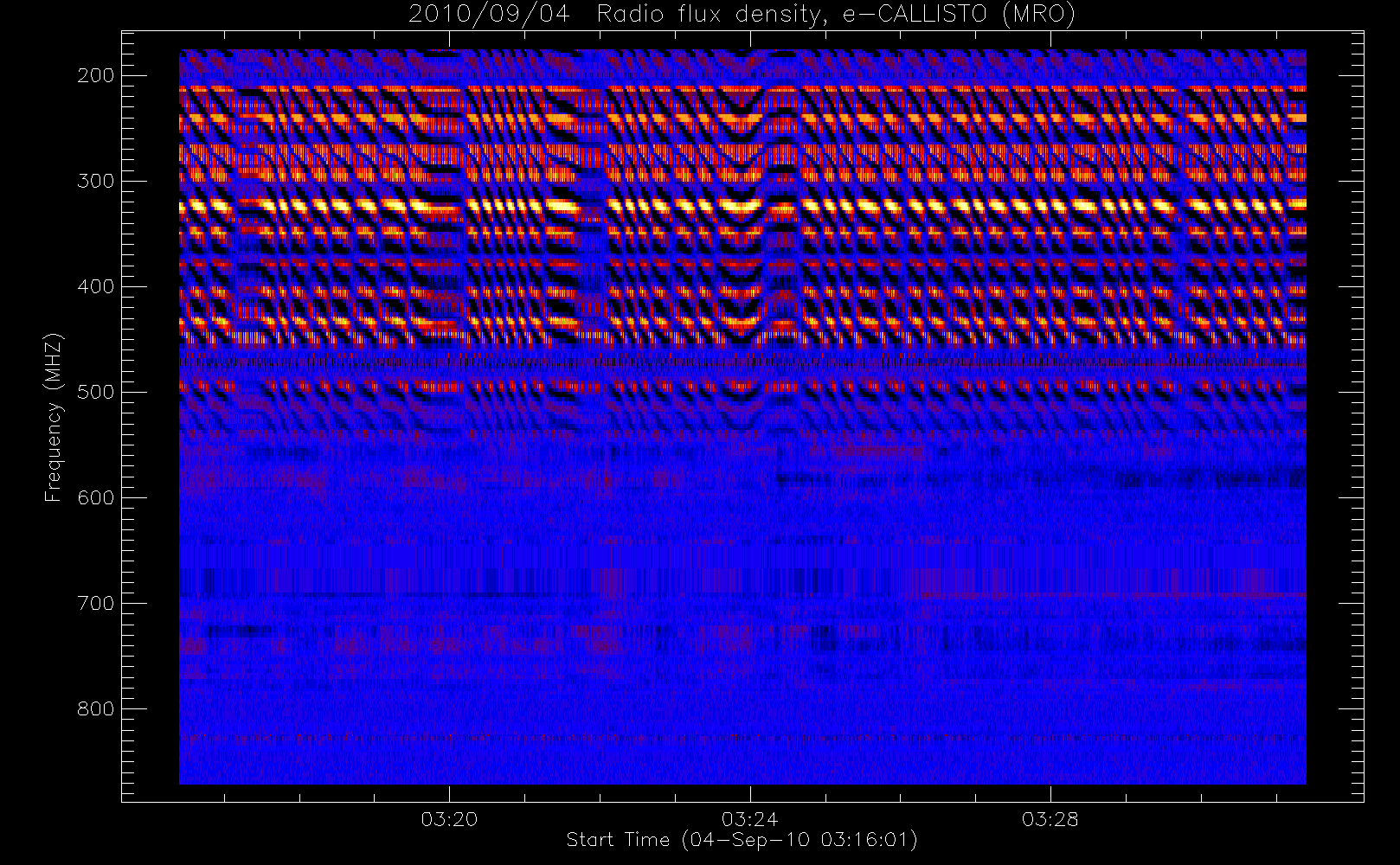The image size is (1400, 865).
Task: Click the 03:24 time tick label
Action: pyautogui.click(x=749, y=819)
